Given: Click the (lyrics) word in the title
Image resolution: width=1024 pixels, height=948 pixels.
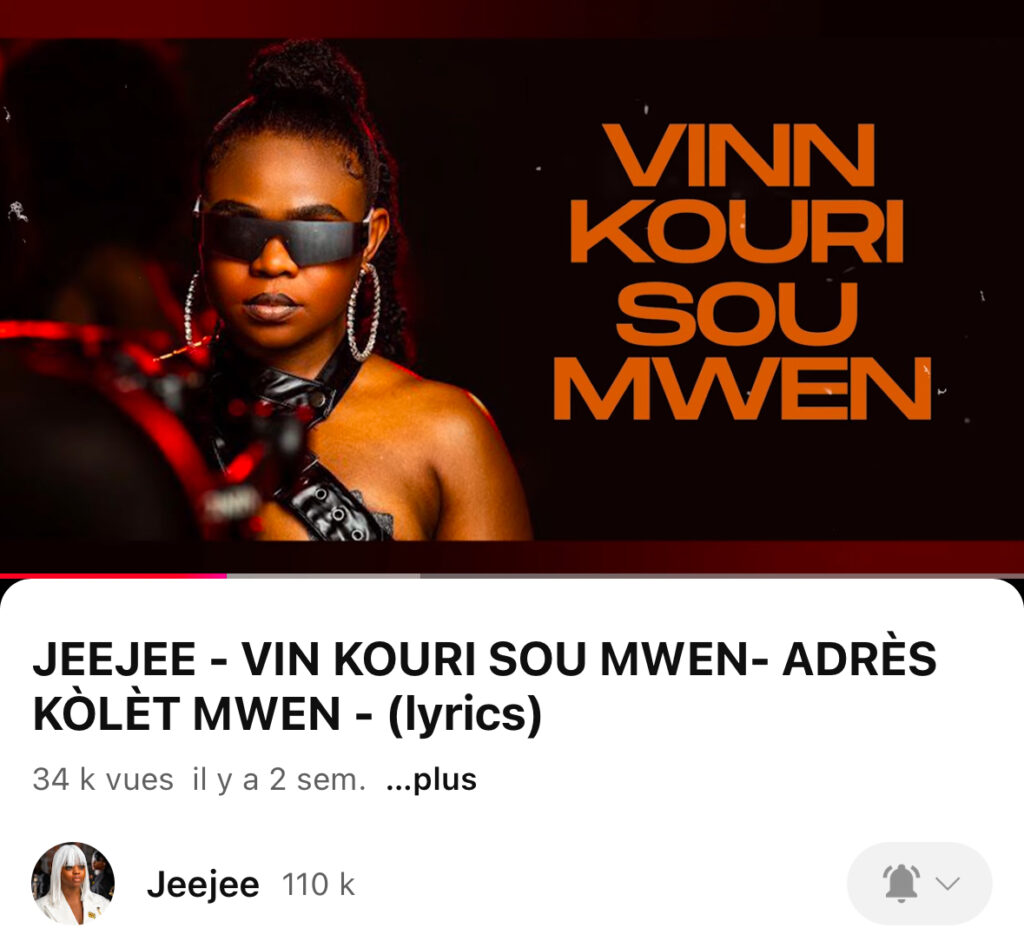Looking at the screenshot, I should click(465, 714).
